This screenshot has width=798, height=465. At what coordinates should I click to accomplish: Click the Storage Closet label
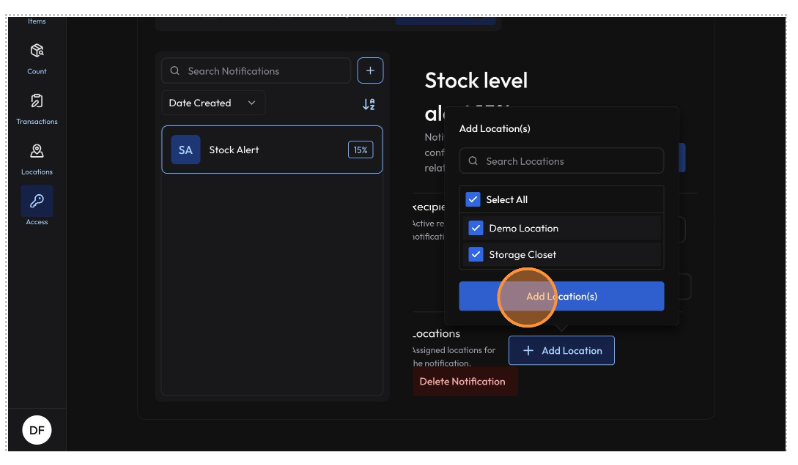pos(523,254)
